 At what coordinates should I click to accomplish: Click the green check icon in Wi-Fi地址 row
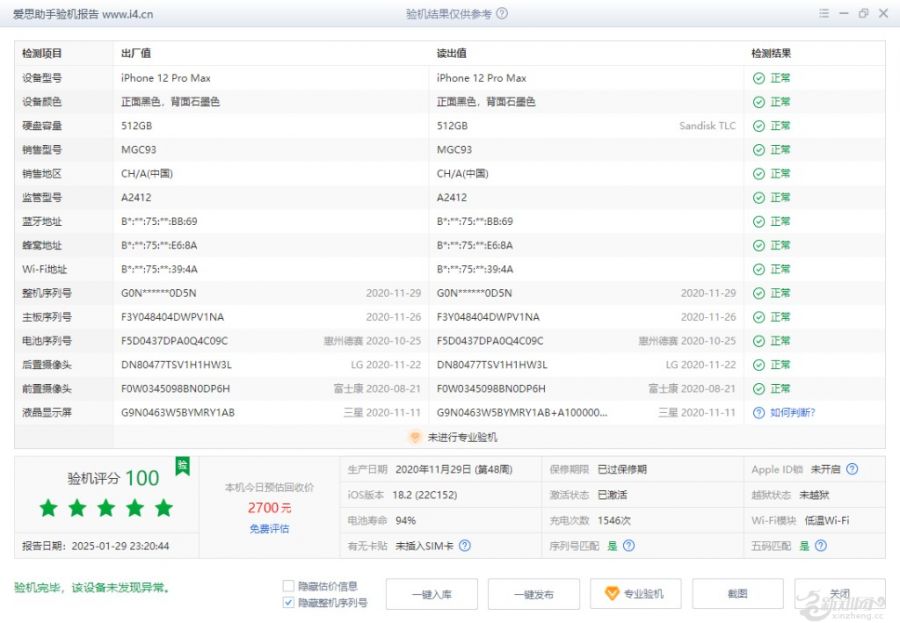click(x=759, y=269)
